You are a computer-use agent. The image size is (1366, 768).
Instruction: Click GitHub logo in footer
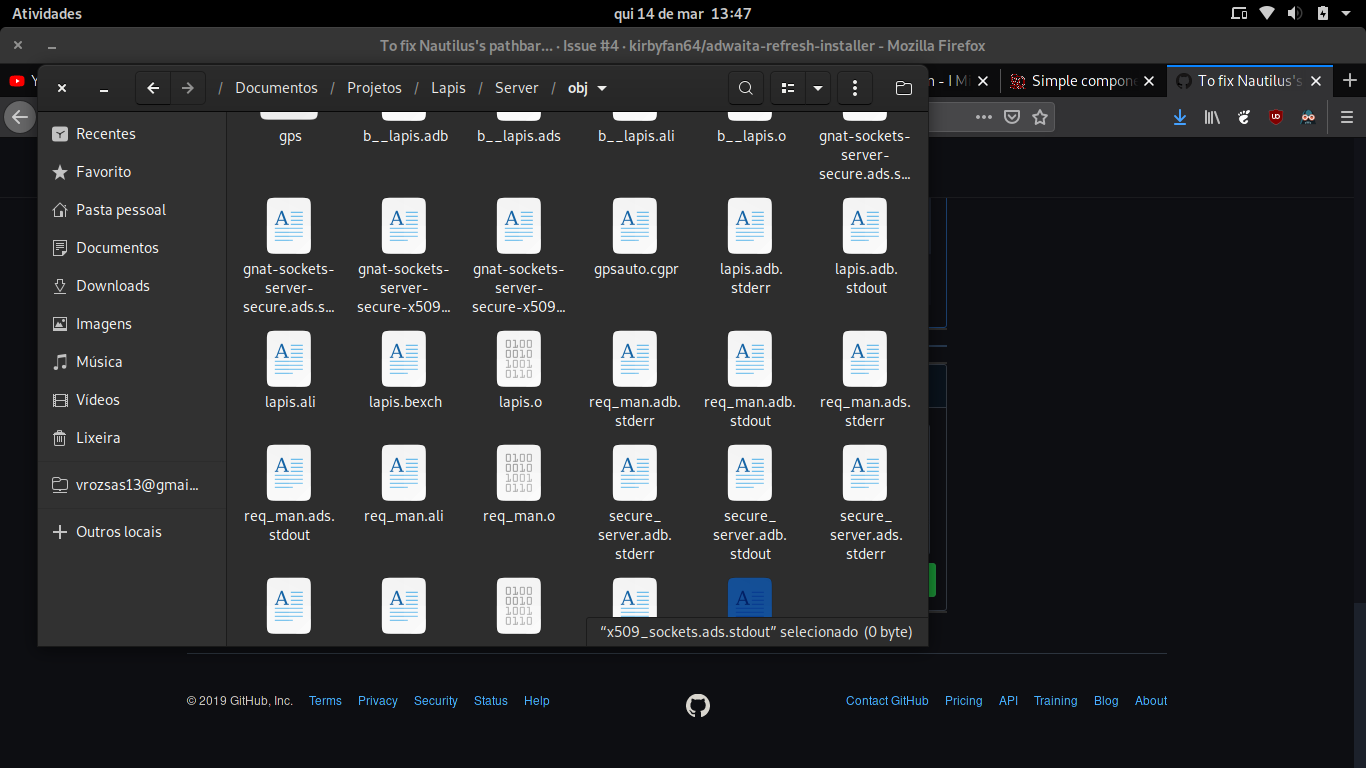[698, 706]
